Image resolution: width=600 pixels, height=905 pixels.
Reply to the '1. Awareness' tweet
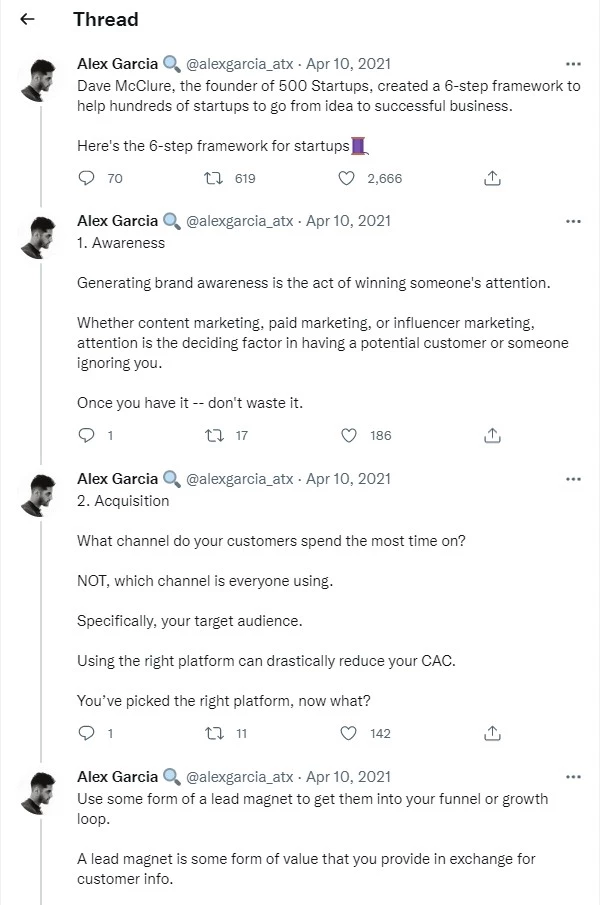pyautogui.click(x=86, y=435)
